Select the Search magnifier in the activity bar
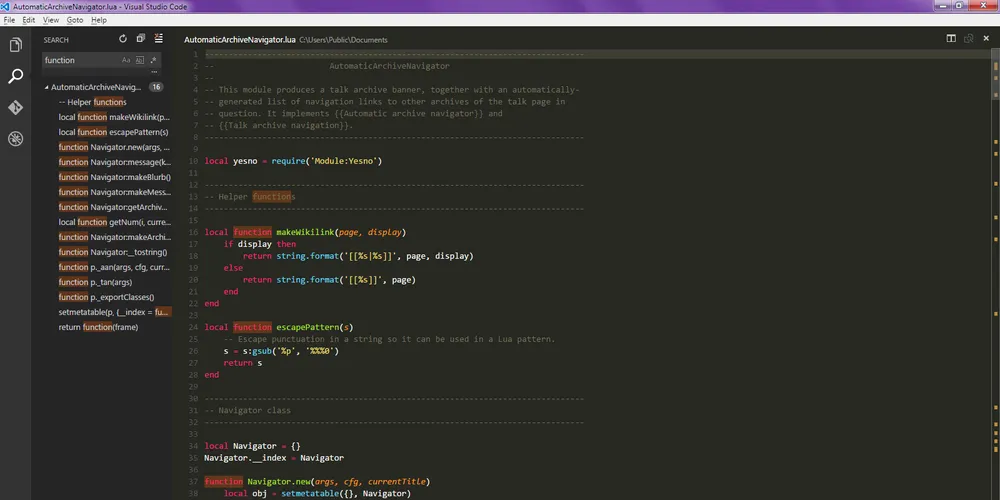This screenshot has width=1000, height=500. tap(15, 77)
